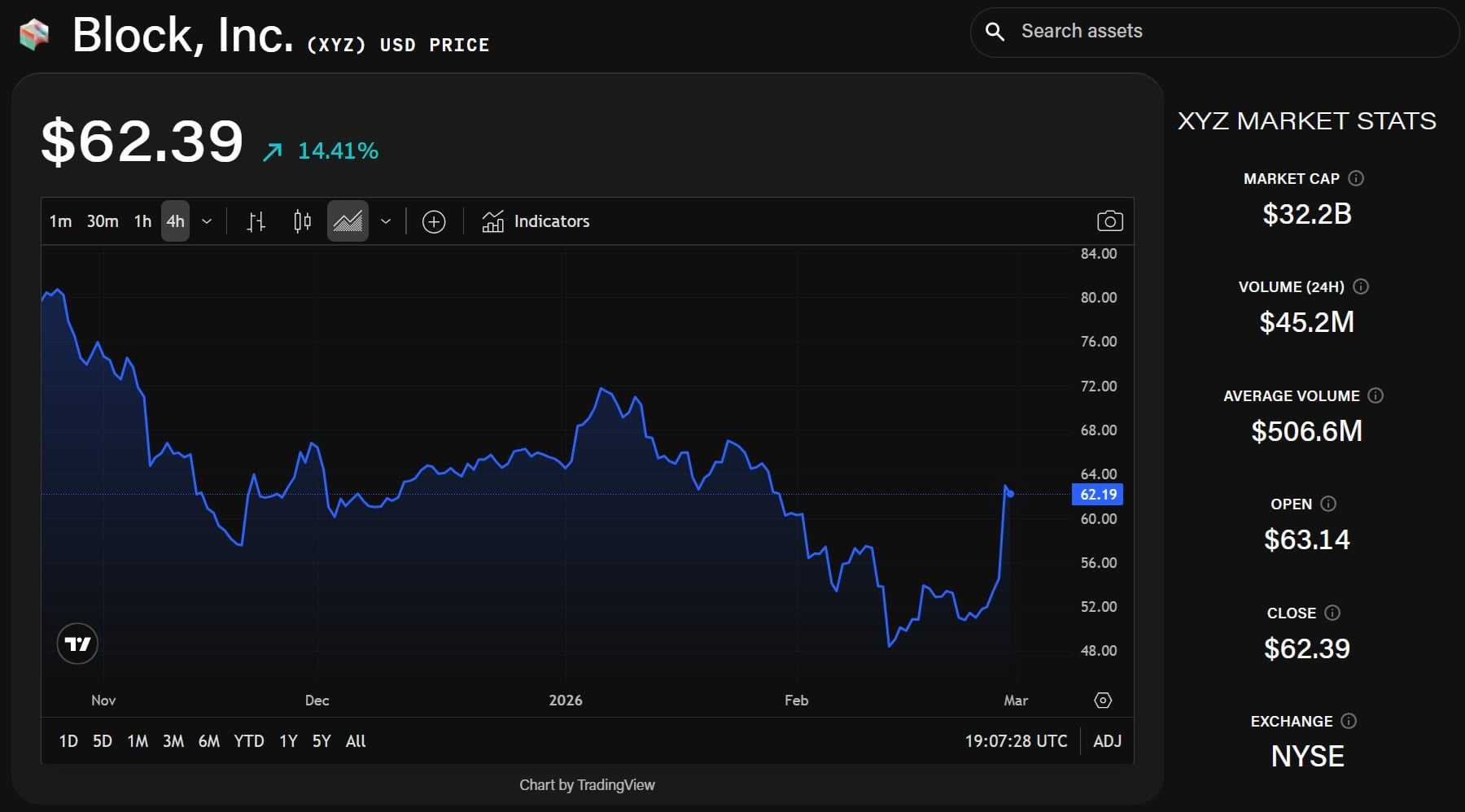Expand the timeframe dropdown next to 4h

point(207,220)
